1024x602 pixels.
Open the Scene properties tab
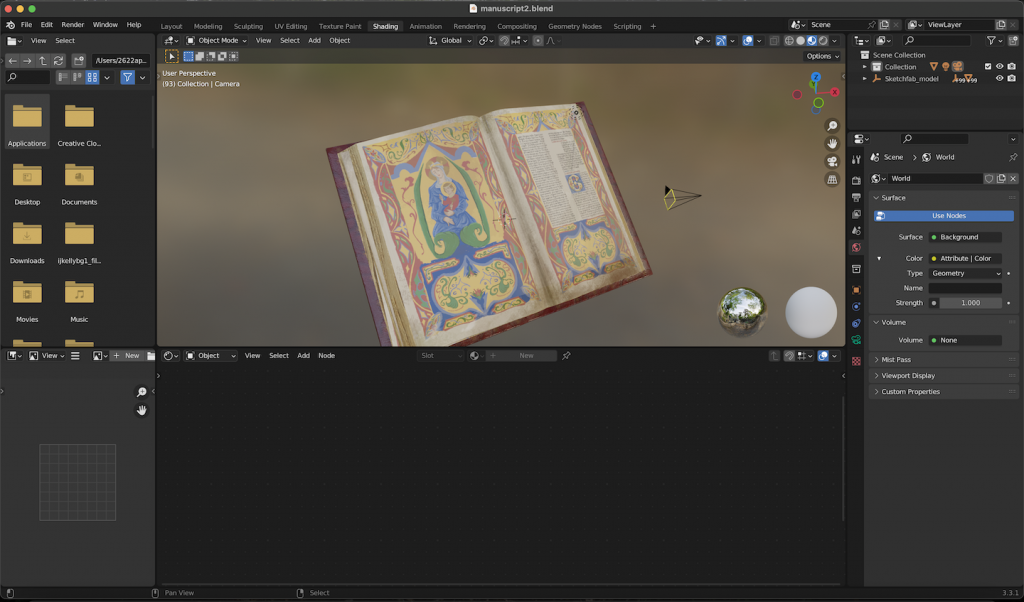tap(856, 230)
